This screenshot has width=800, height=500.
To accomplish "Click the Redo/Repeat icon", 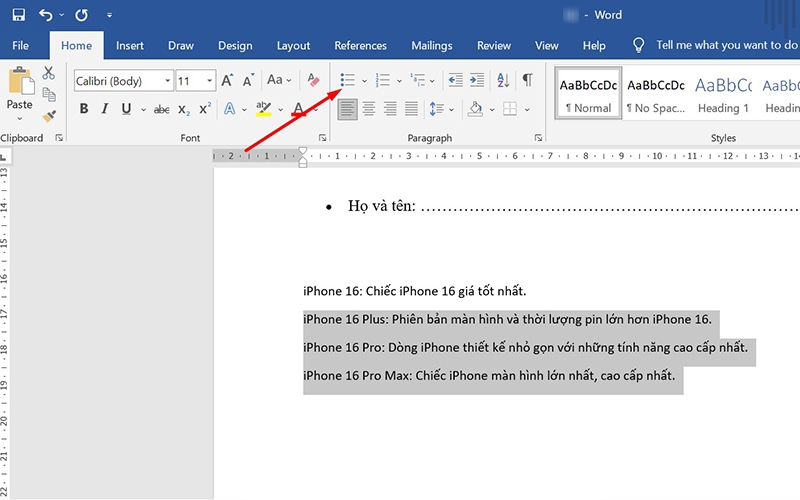I will coord(82,15).
